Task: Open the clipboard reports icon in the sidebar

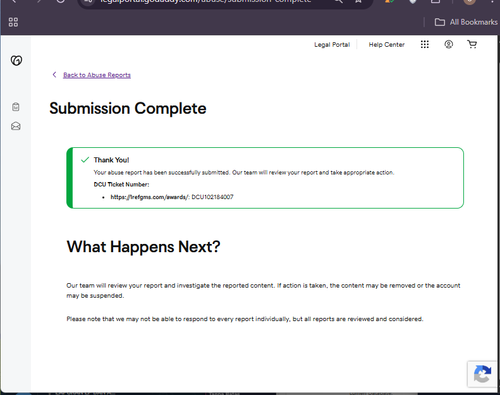Action: (x=16, y=107)
